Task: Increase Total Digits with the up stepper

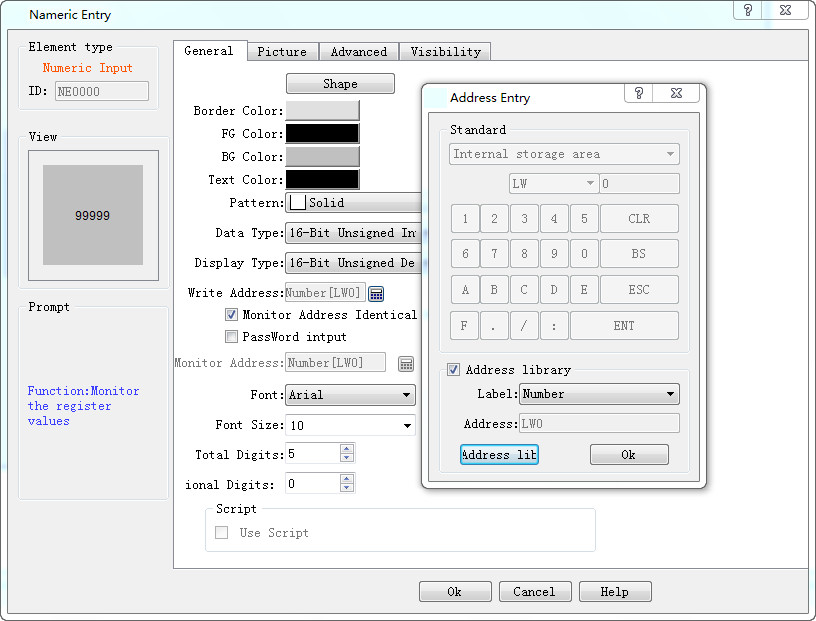Action: (348, 448)
